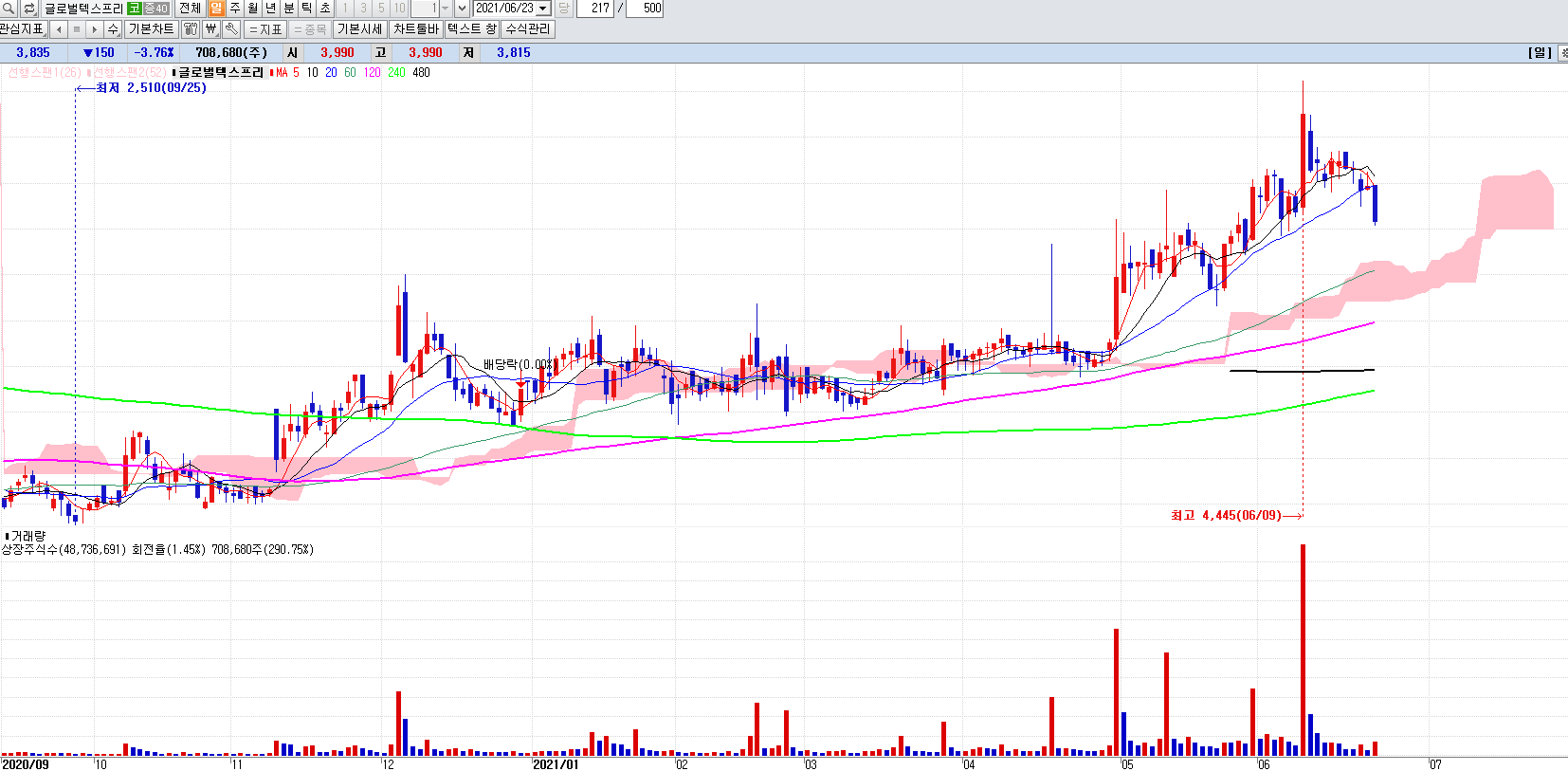Select the 기본차트 button
This screenshot has width=1568, height=771.
coord(152,29)
